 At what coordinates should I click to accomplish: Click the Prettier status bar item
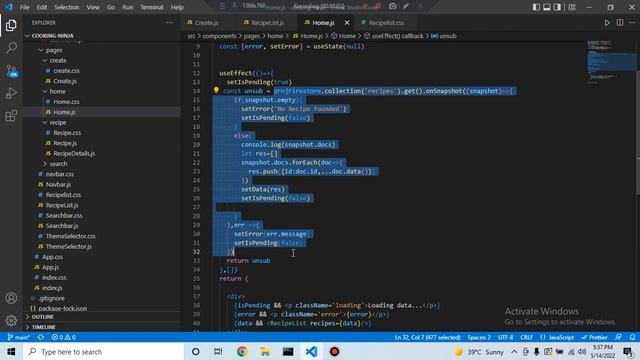(594, 337)
